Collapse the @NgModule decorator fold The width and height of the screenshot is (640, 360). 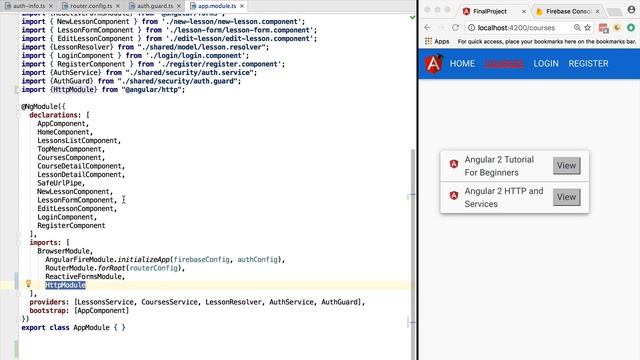coord(19,107)
